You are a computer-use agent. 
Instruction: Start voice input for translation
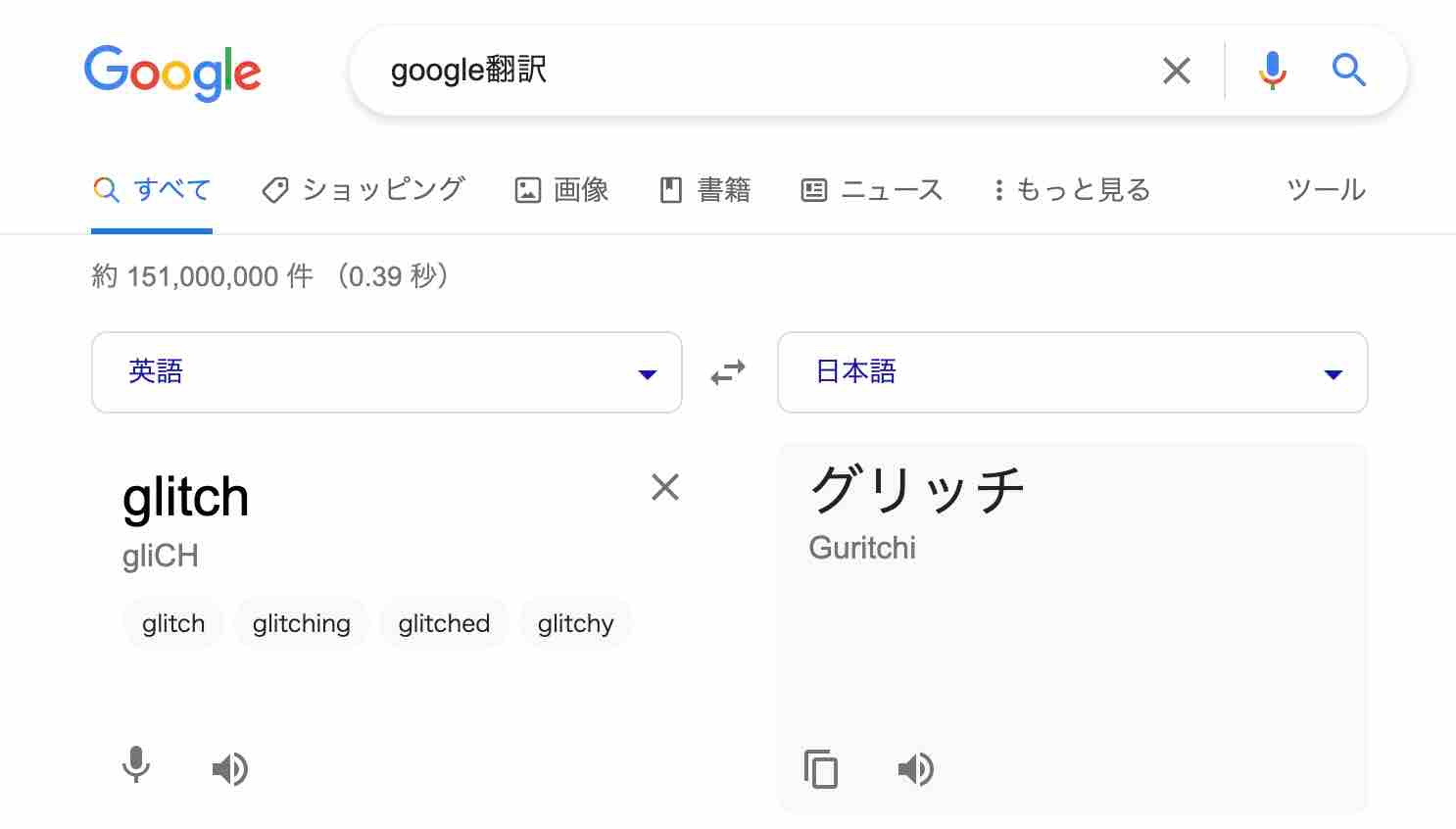[x=136, y=765]
